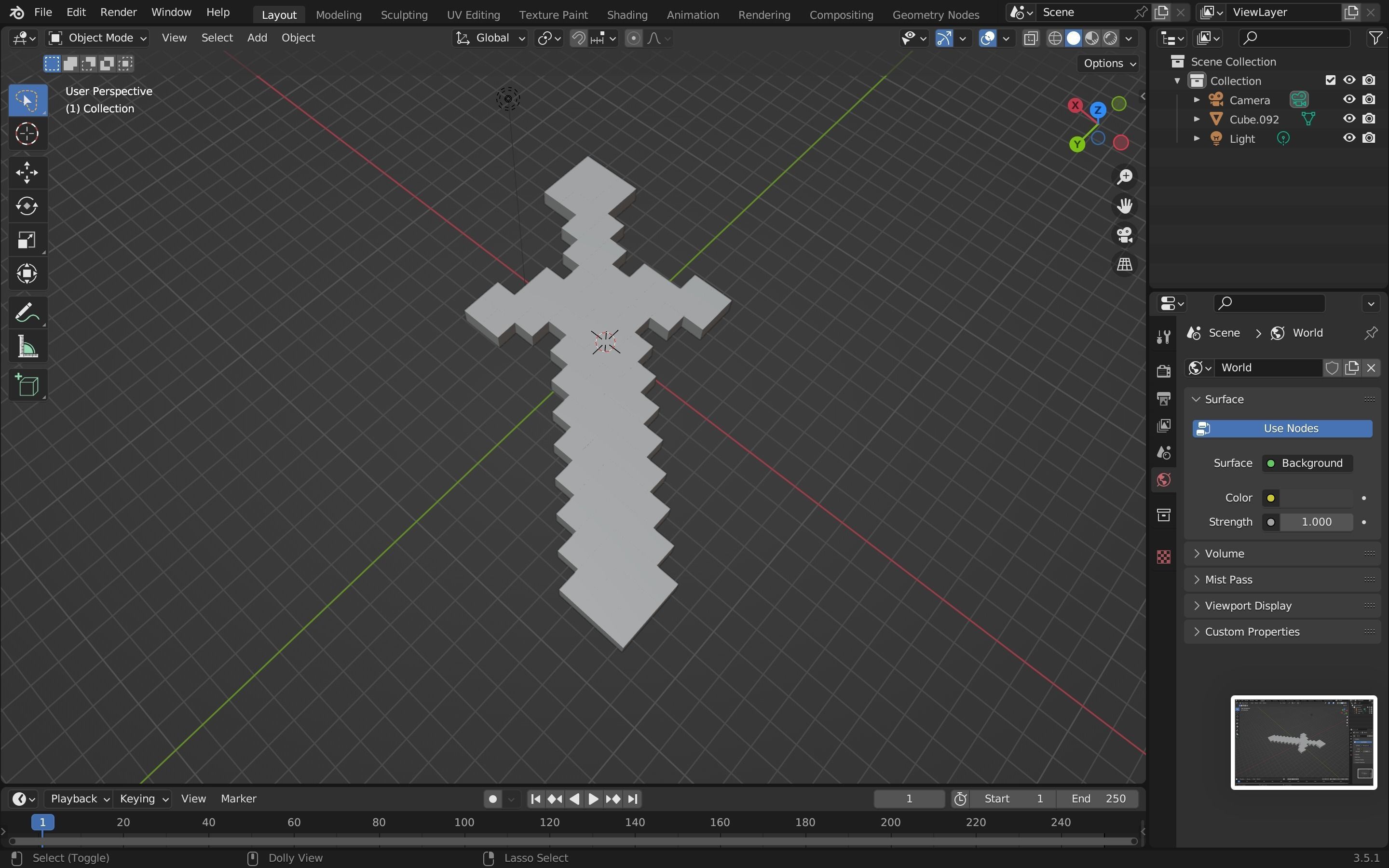The image size is (1389, 868).
Task: Click the Use Nodes button
Action: [1282, 429]
